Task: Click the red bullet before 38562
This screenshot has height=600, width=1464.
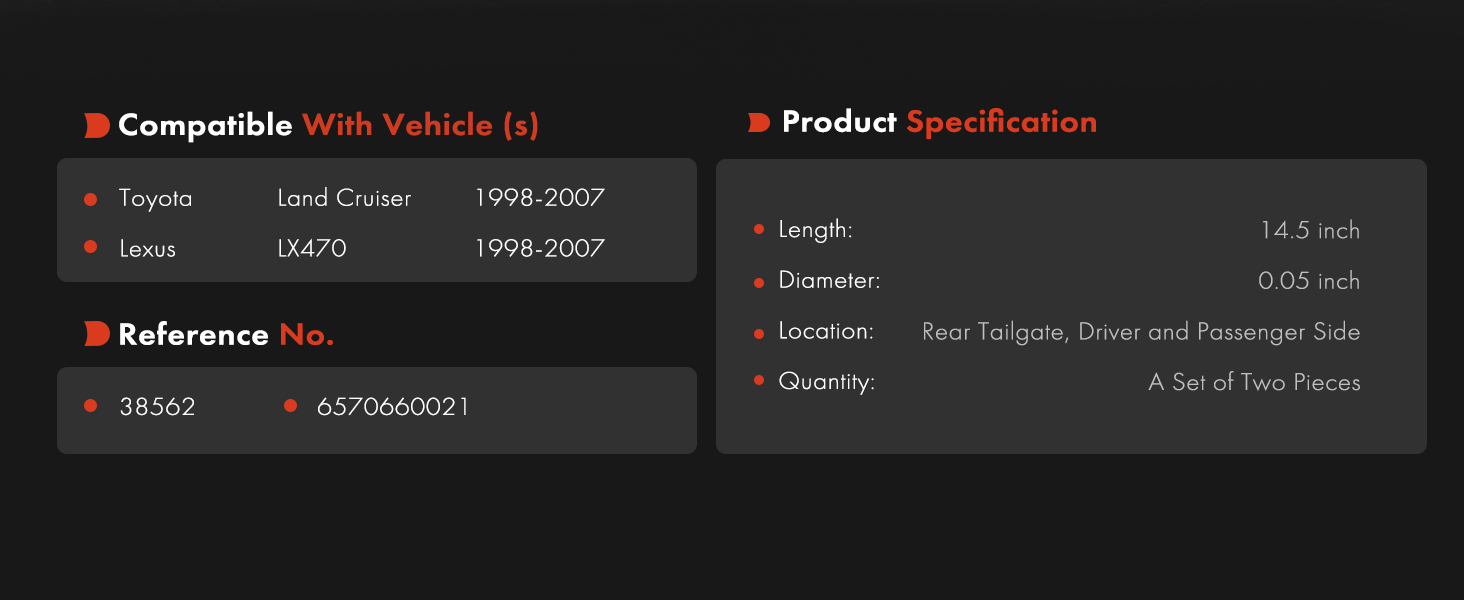Action: point(90,406)
